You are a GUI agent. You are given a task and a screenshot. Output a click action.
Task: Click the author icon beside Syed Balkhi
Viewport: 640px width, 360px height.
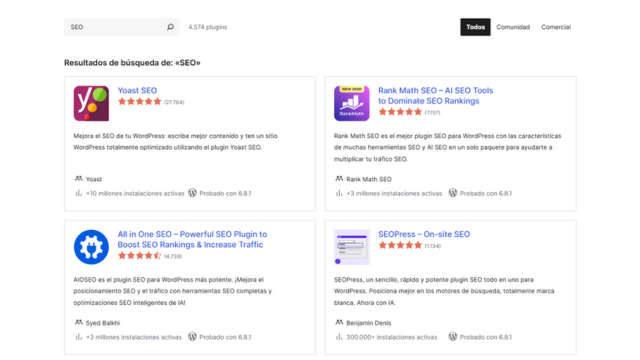pyautogui.click(x=79, y=322)
